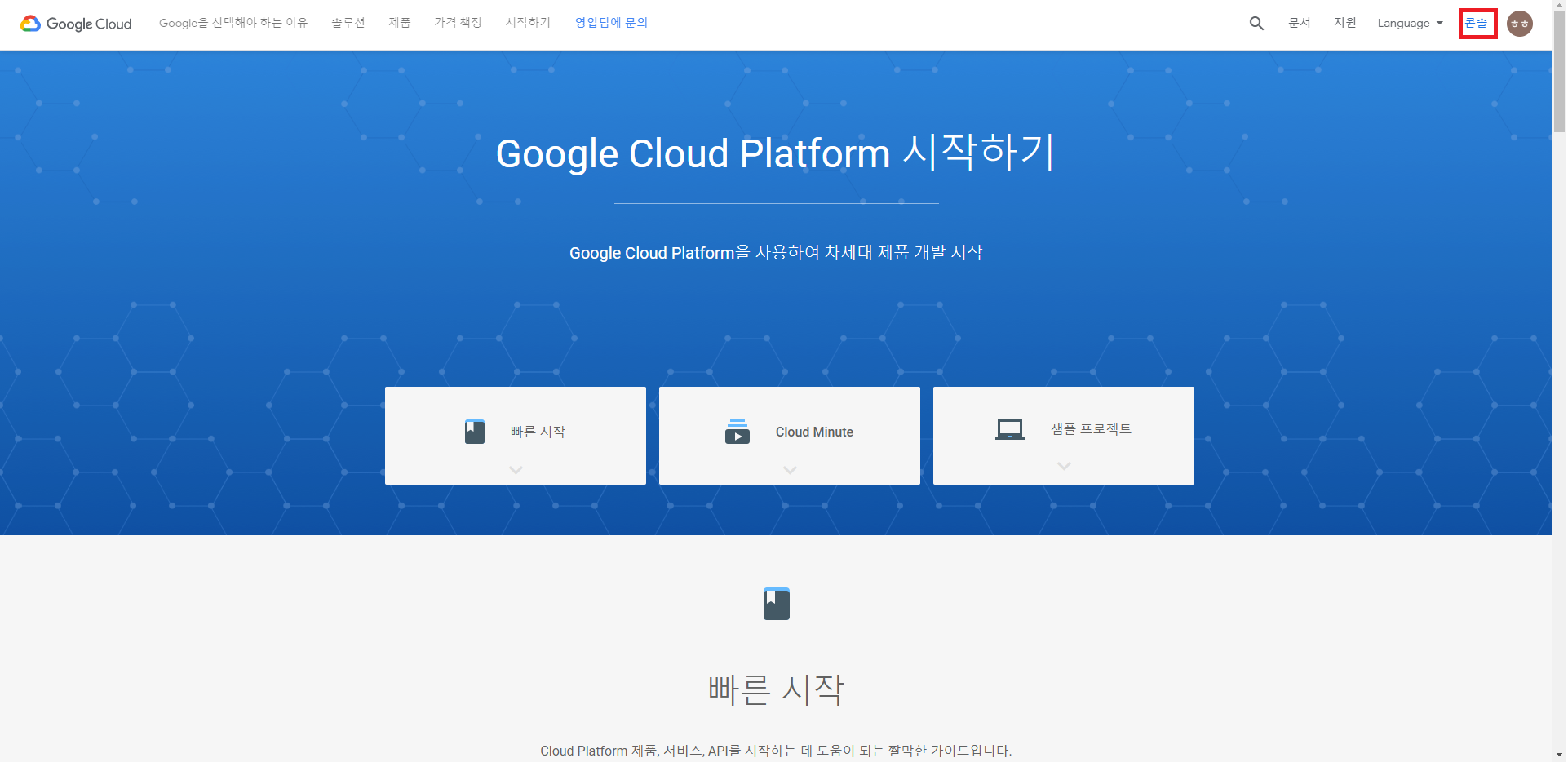Expand the 샘플 프로젝트 card chevron

pyautogui.click(x=1064, y=466)
